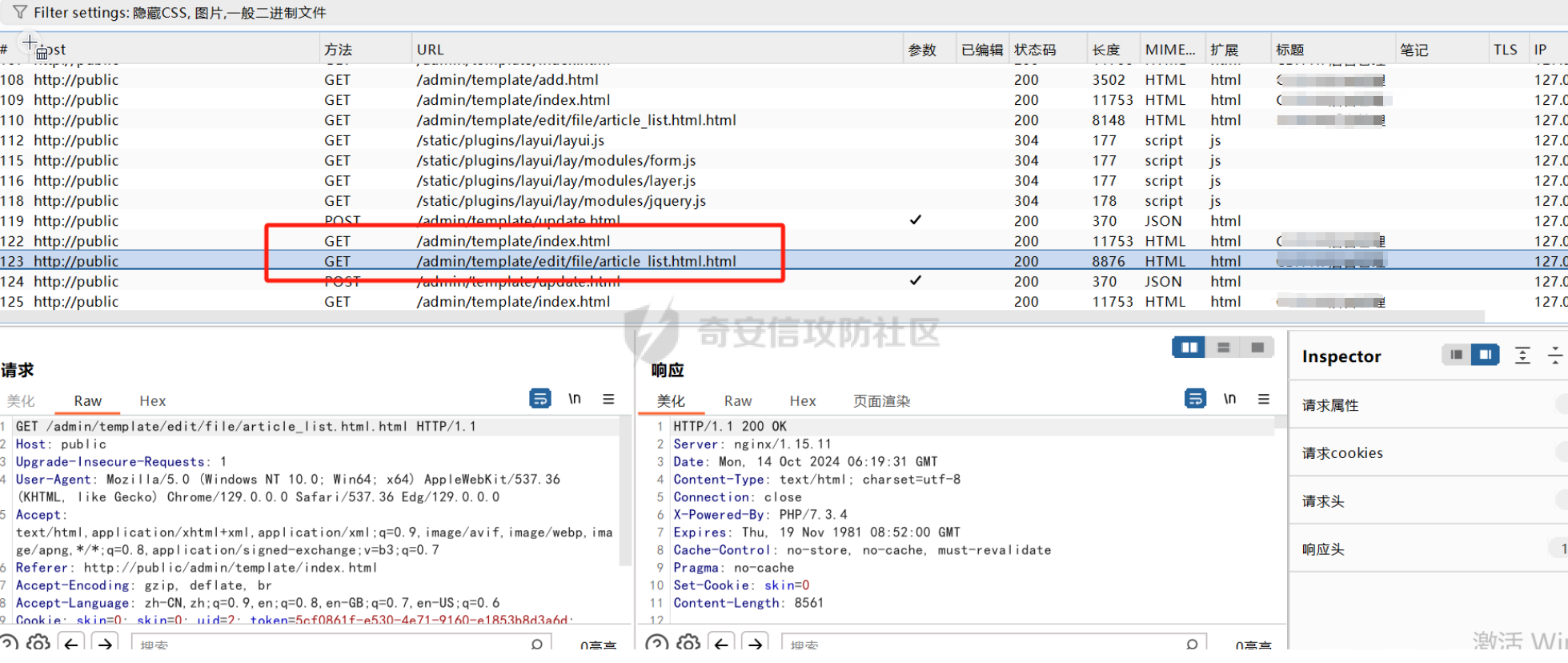This screenshot has height=663, width=1568.
Task: Sort table by TLS column
Action: tap(1508, 50)
